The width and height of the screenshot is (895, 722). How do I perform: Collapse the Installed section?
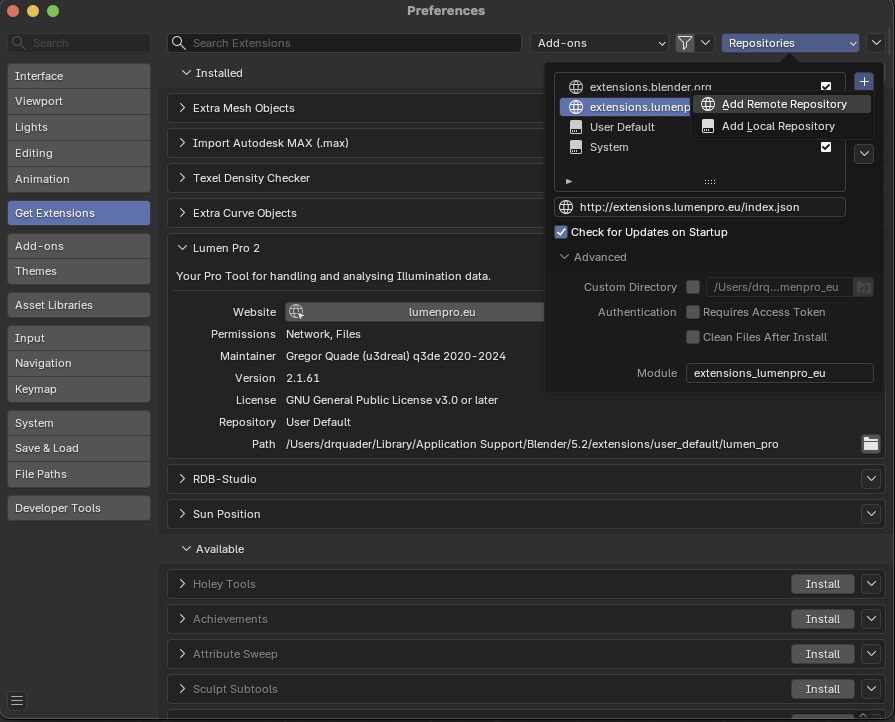tap(186, 73)
